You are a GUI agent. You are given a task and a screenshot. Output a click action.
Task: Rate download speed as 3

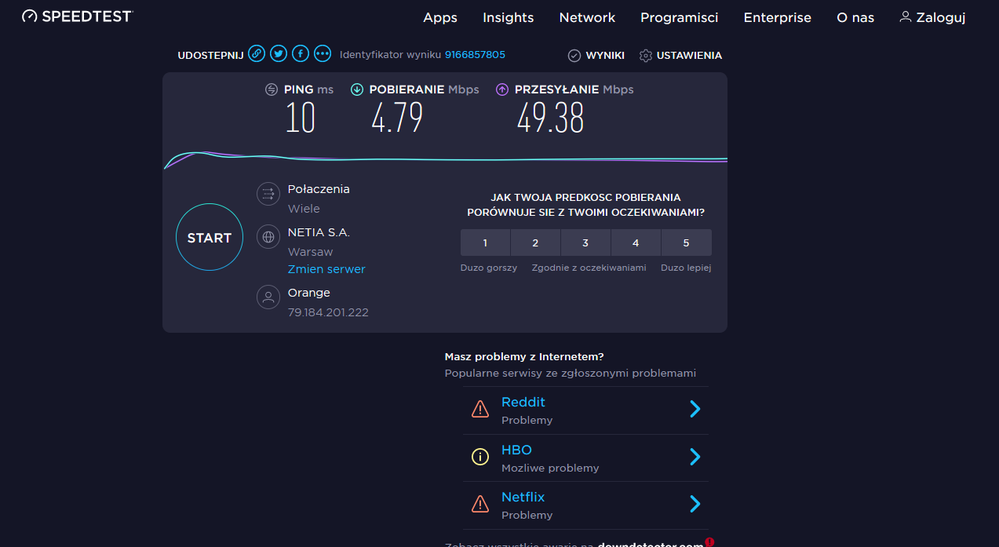(586, 243)
